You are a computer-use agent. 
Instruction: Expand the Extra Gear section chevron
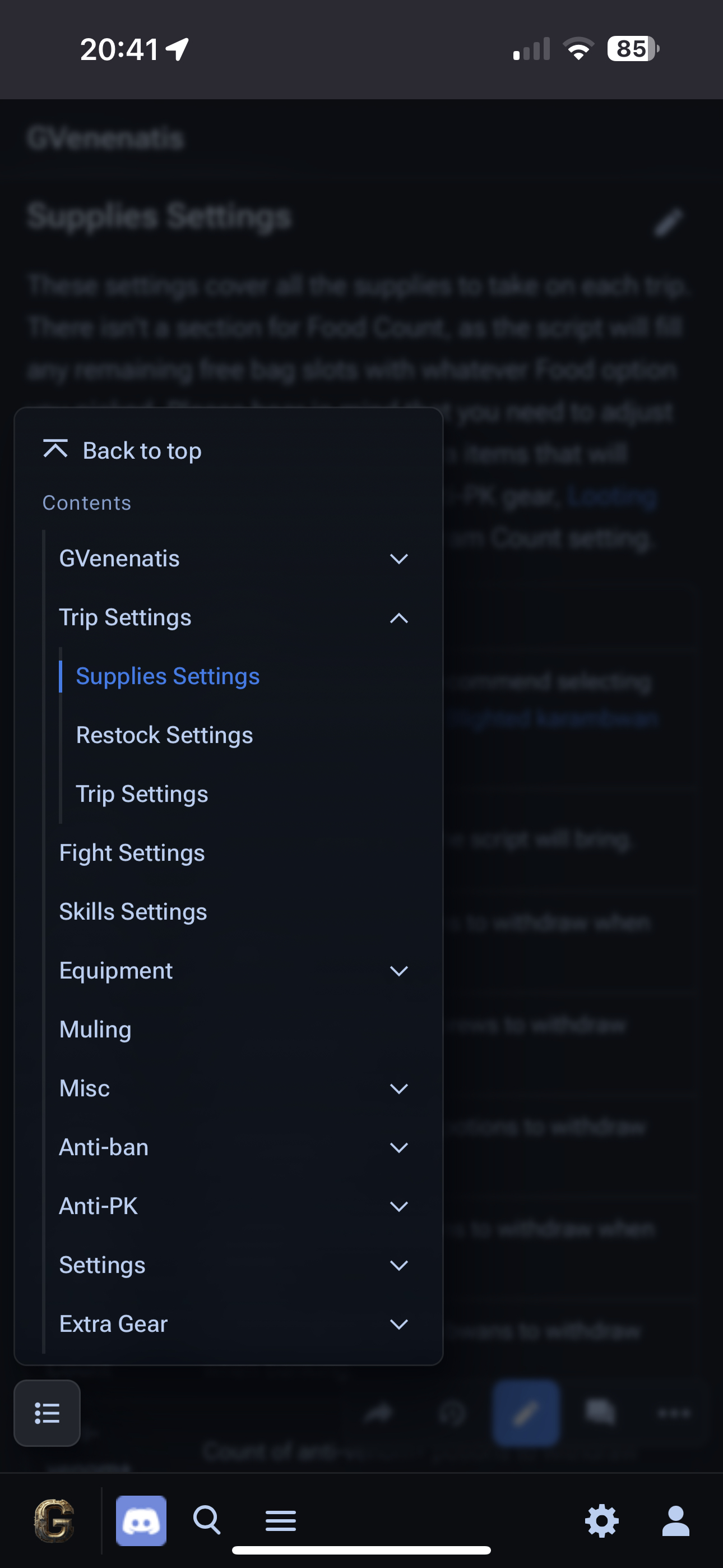(x=398, y=1324)
